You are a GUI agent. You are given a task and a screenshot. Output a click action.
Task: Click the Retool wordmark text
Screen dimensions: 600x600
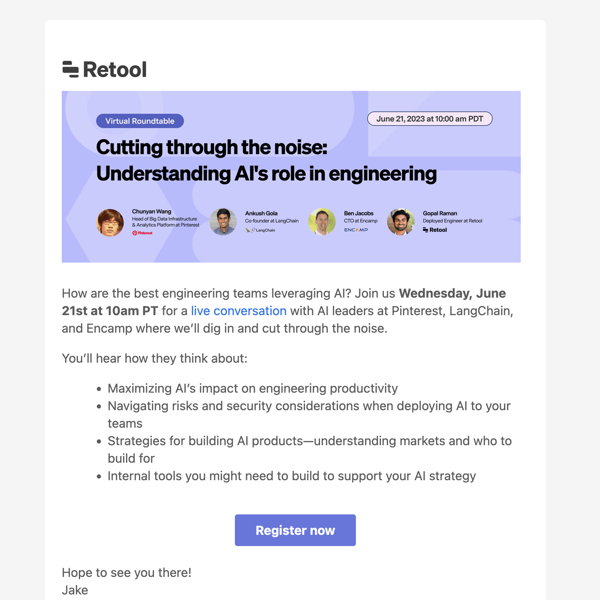115,69
